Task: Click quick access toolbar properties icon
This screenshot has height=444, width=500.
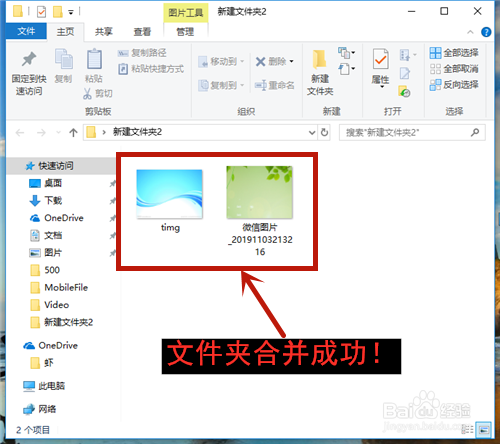Action: pos(41,12)
